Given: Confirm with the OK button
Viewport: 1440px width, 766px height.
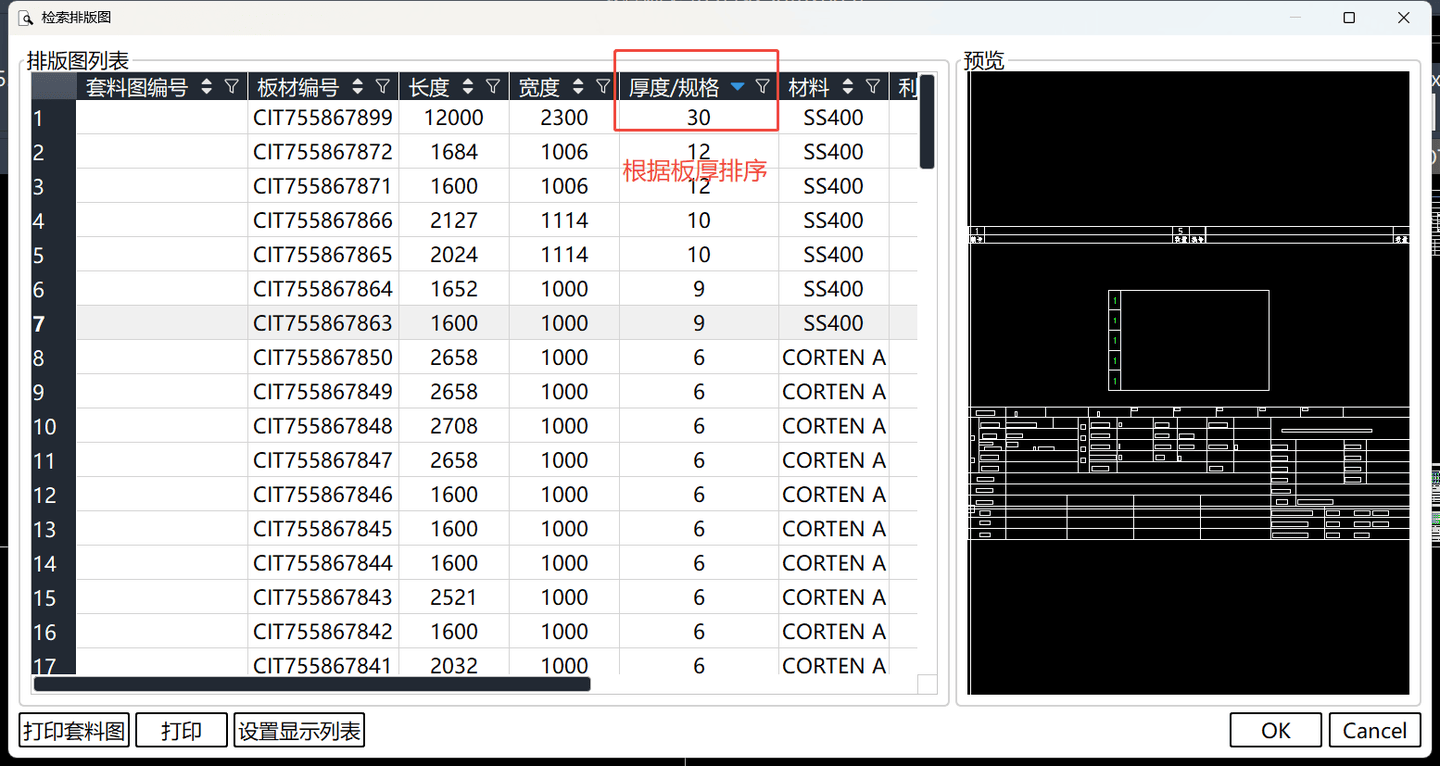Looking at the screenshot, I should [1275, 731].
